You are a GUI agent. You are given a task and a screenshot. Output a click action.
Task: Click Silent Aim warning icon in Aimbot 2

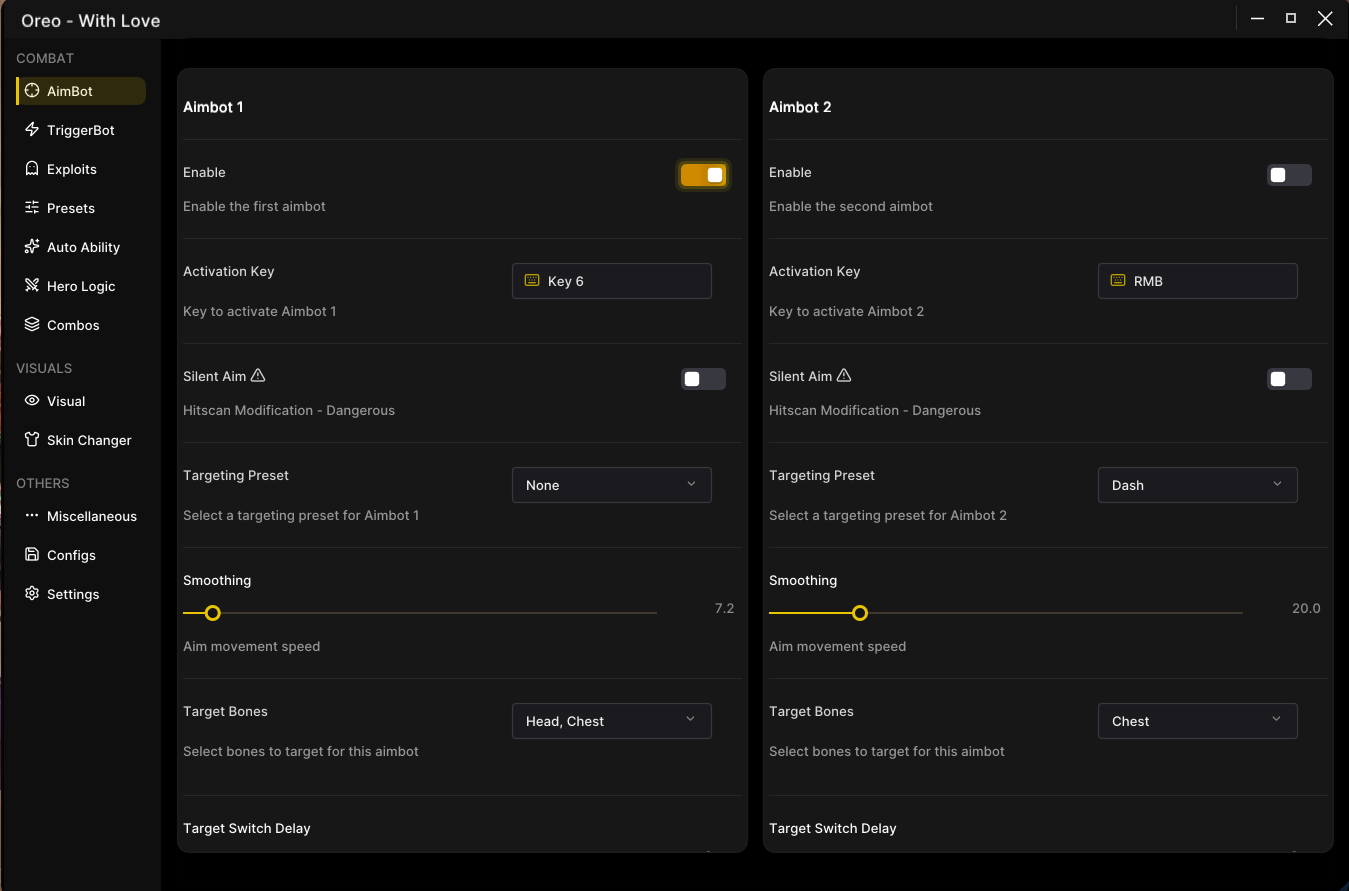point(844,375)
